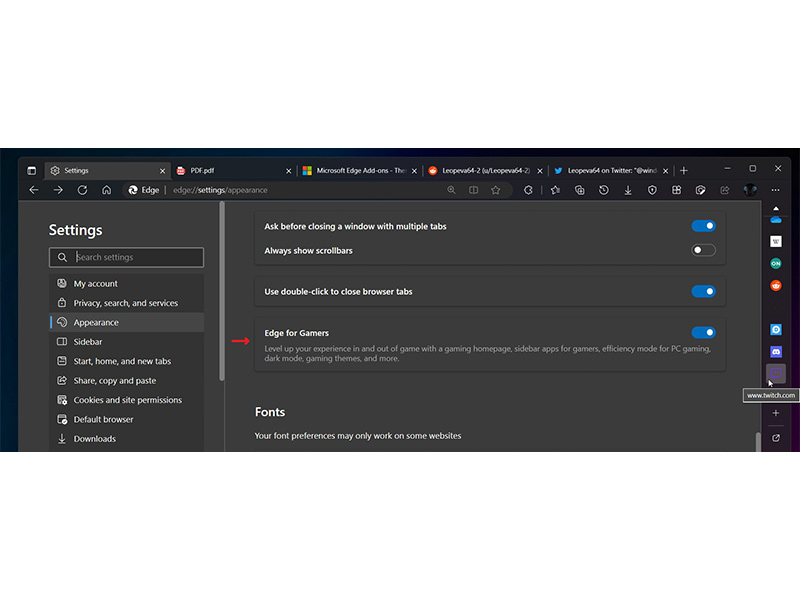Toggle double-click to close browser tabs

(704, 291)
